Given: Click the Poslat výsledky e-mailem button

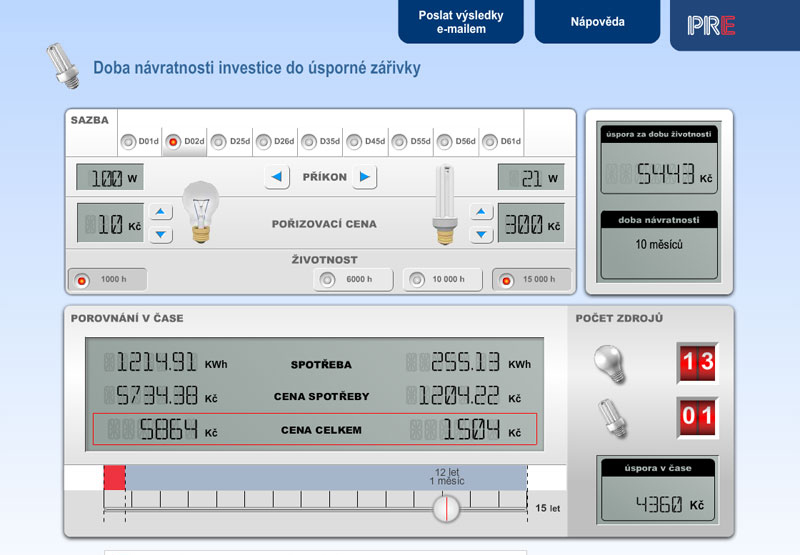Looking at the screenshot, I should coord(461,21).
